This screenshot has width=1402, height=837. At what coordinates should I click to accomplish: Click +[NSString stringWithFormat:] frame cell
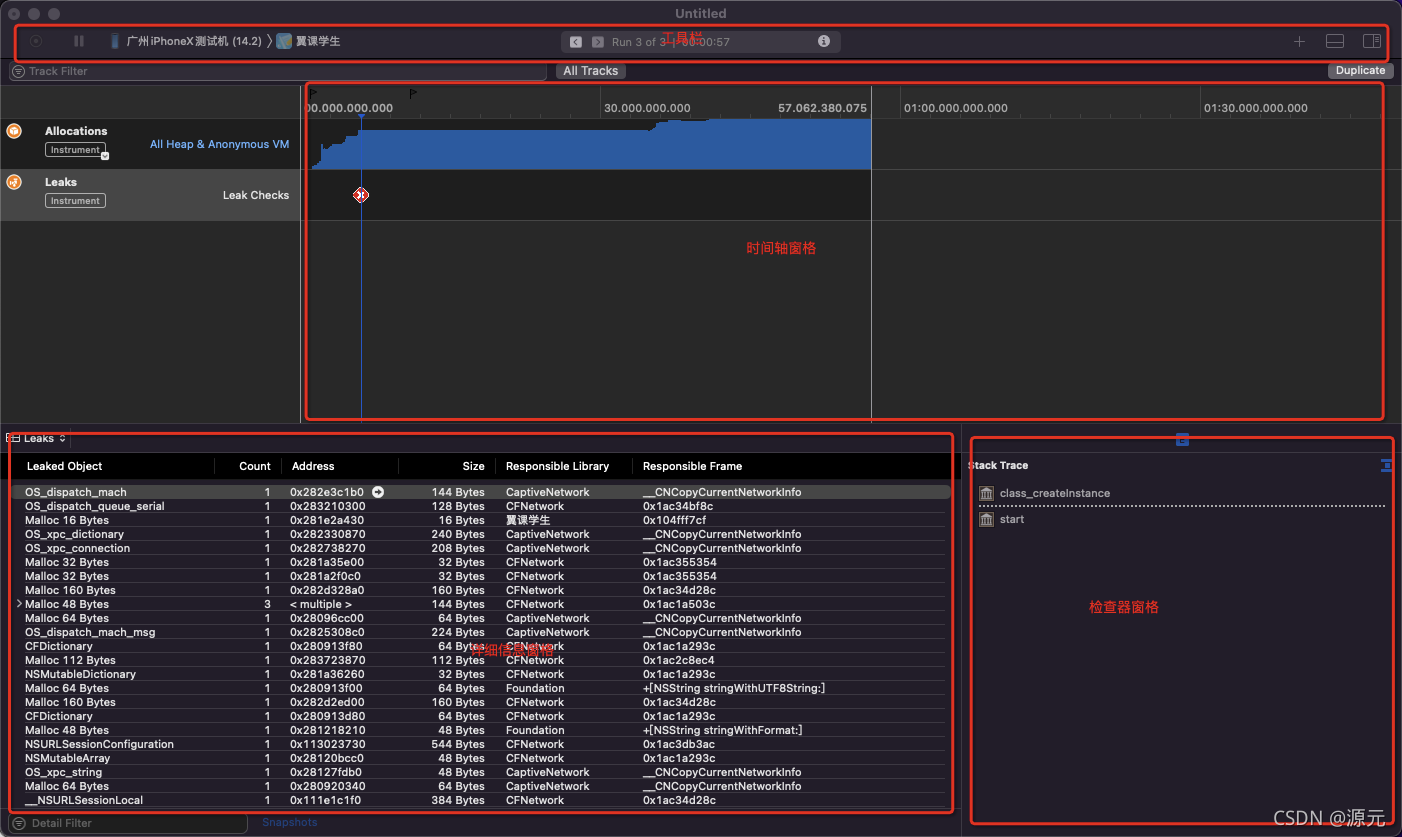[x=723, y=730]
